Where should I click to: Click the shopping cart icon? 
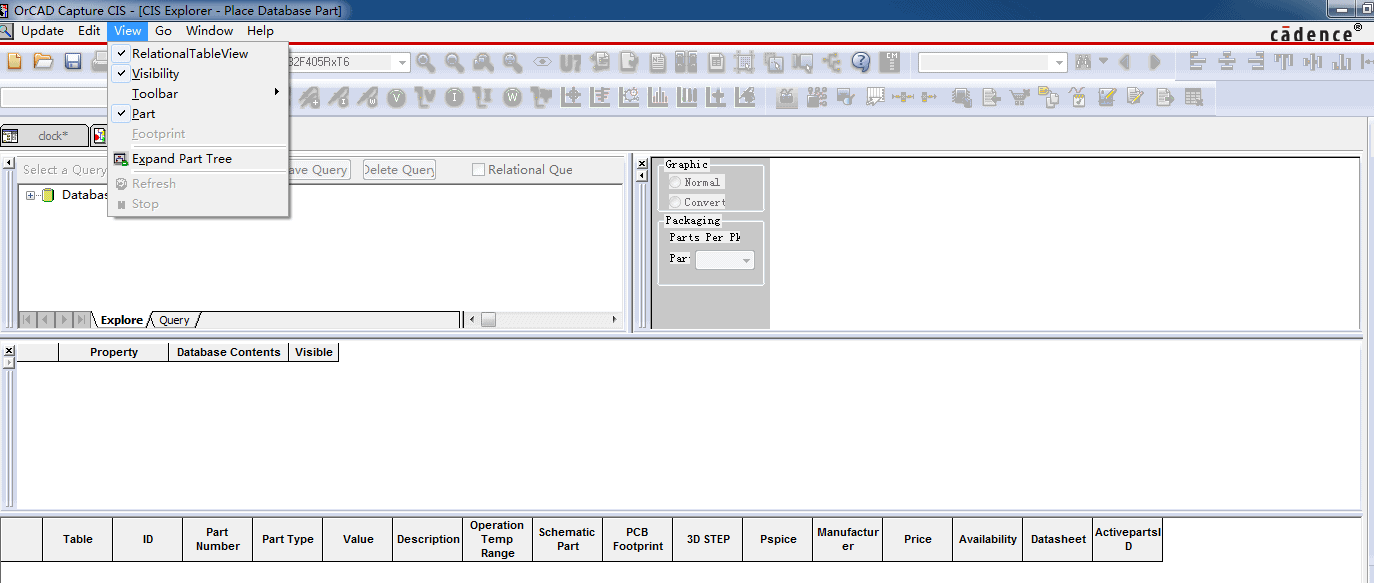tap(1020, 97)
